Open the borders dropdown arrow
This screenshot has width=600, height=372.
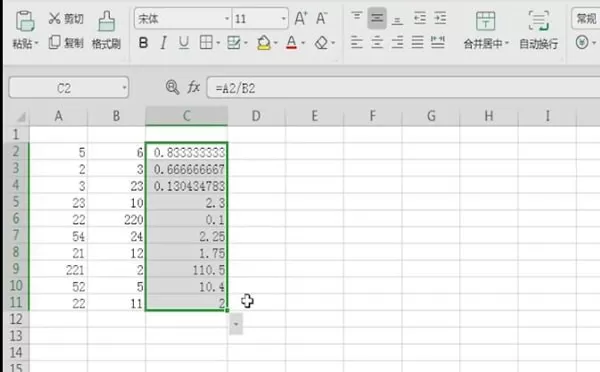tap(218, 43)
